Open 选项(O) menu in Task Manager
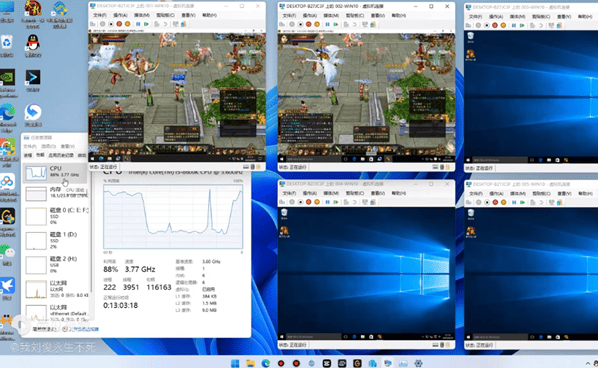This screenshot has height=368, width=598. [48, 146]
